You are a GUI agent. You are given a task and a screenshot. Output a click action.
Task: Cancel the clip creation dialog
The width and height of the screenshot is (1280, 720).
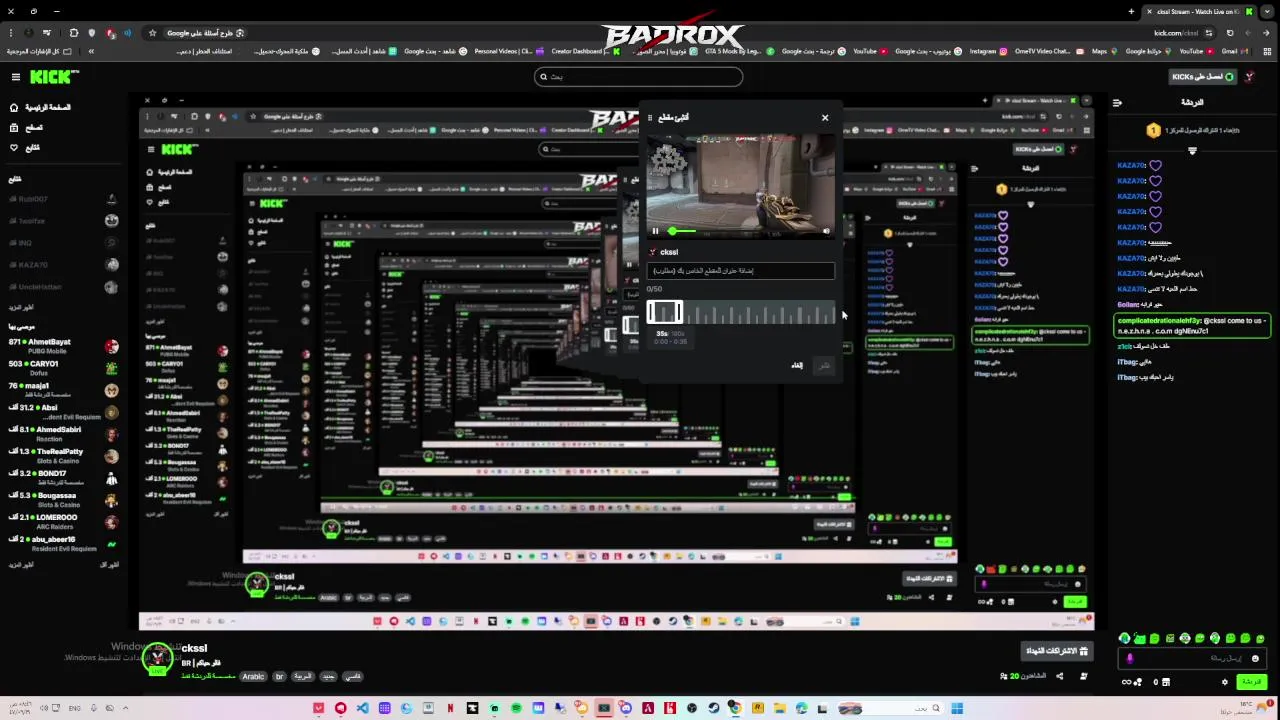(797, 366)
